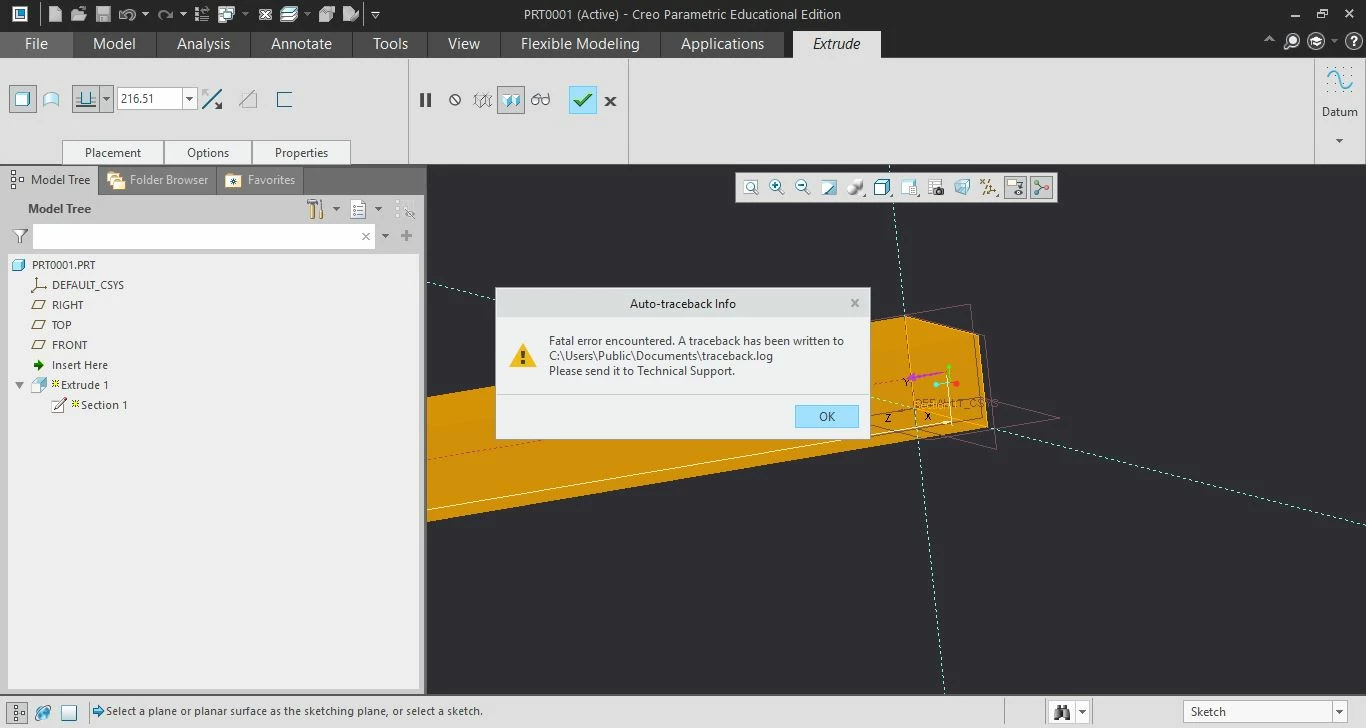Click the binoculars Find icon in status bar
The height and width of the screenshot is (728, 1366).
point(1062,712)
